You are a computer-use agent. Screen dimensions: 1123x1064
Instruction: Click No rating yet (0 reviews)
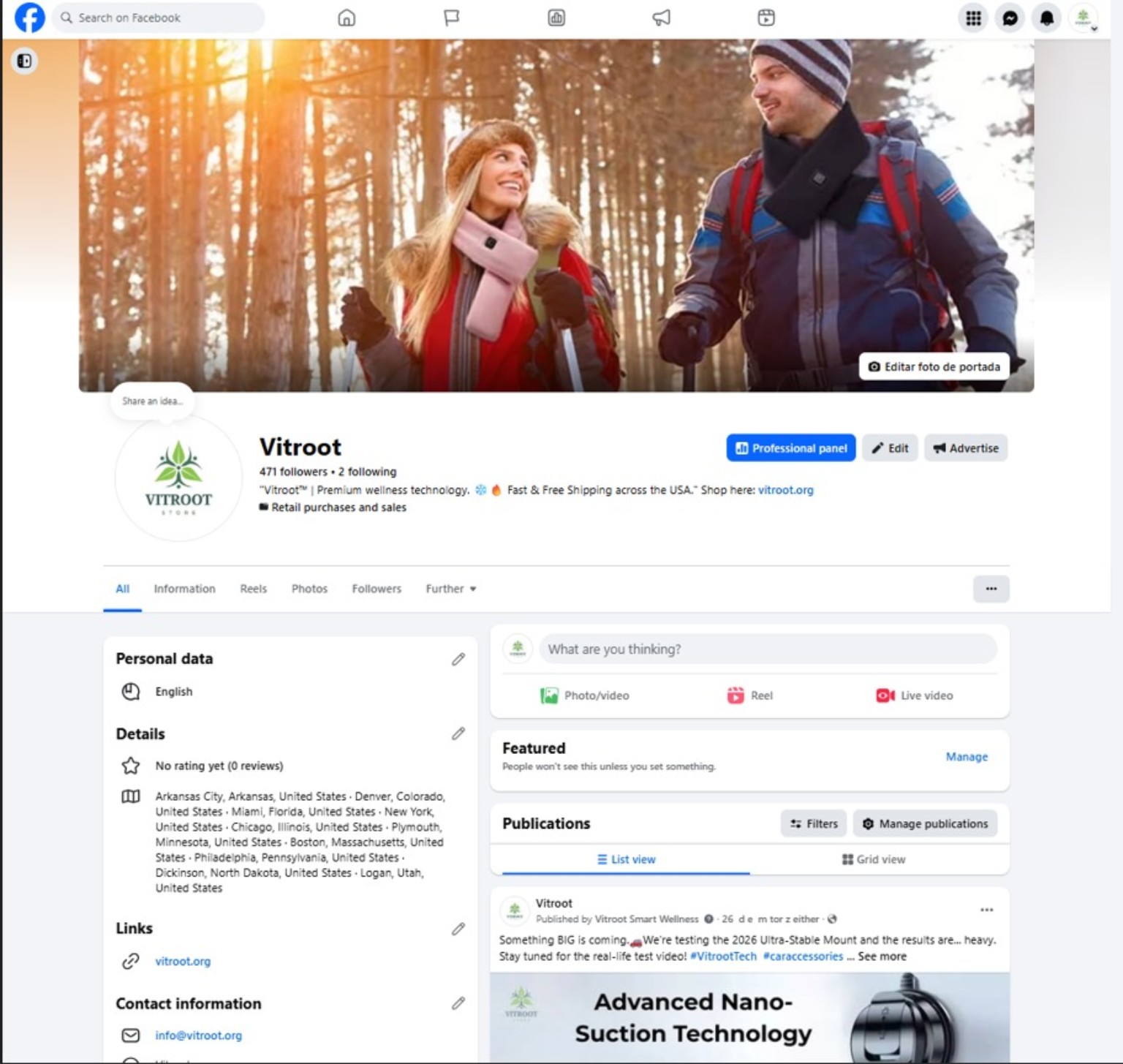pos(219,766)
